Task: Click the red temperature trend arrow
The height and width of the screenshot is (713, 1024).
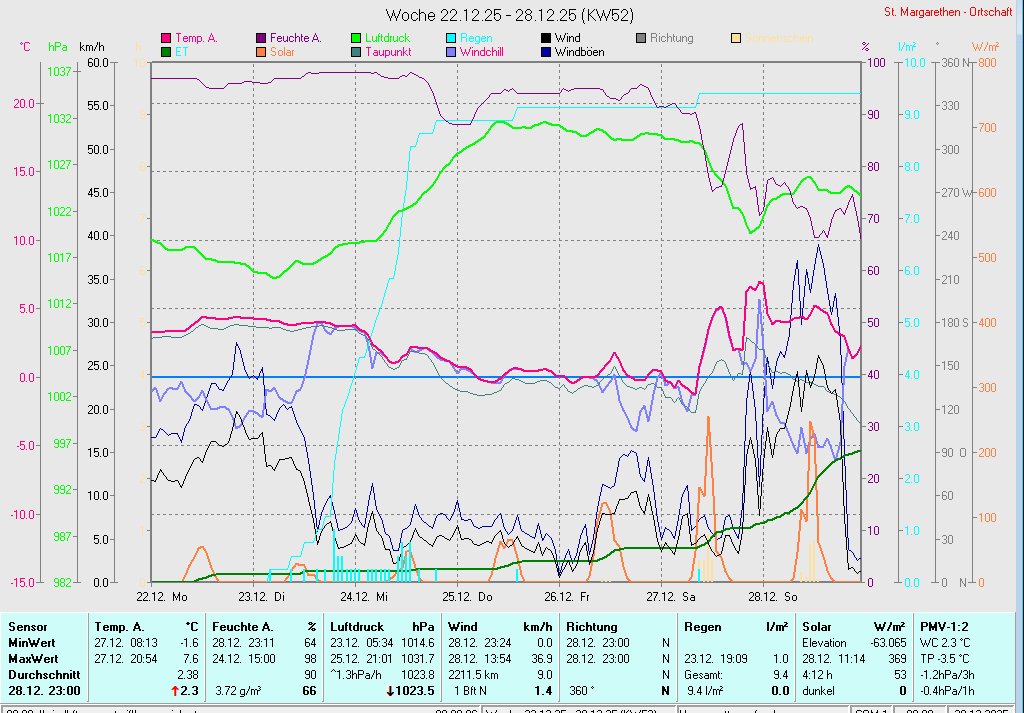Action: (175, 691)
